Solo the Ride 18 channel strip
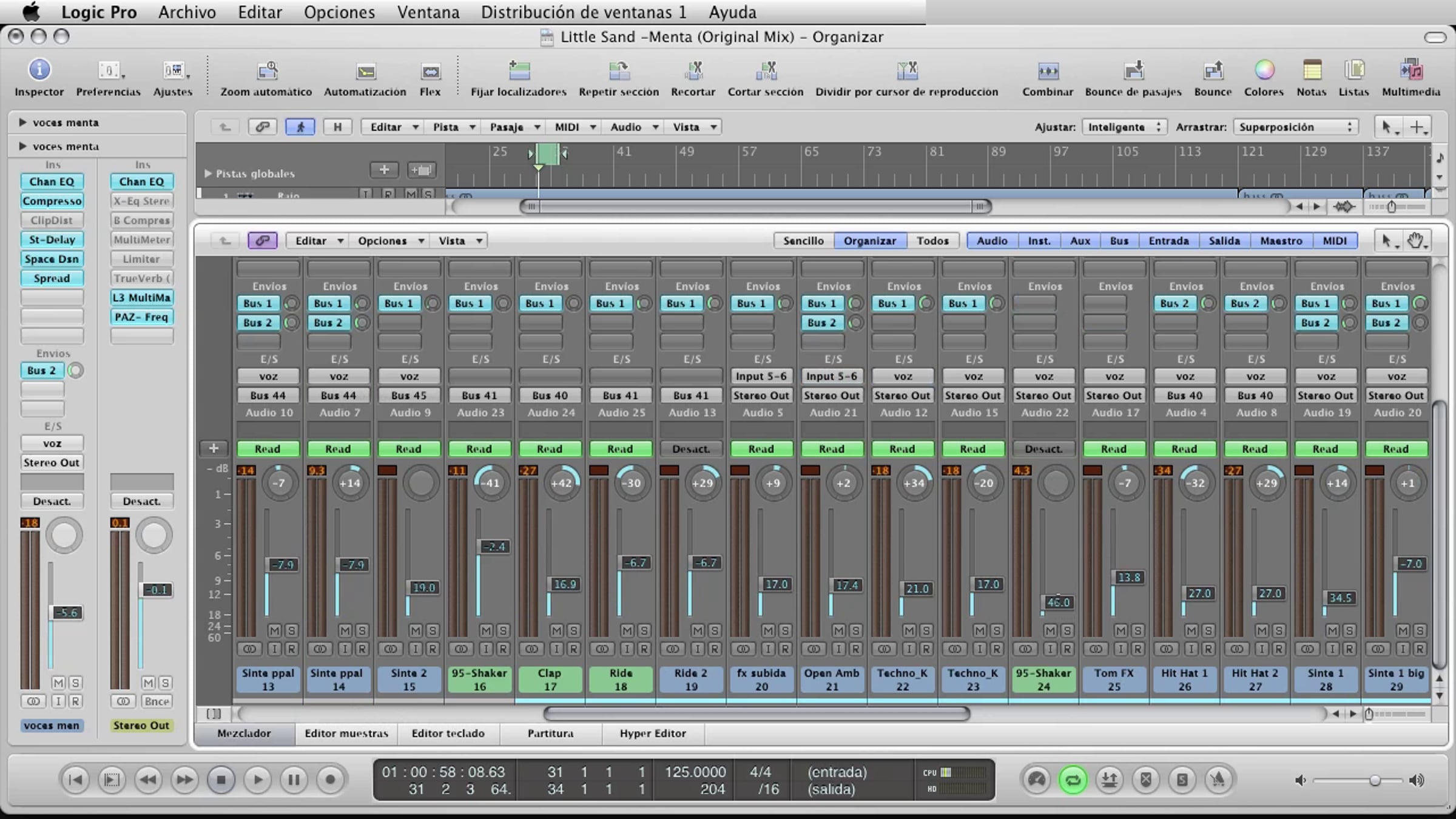 coord(644,631)
